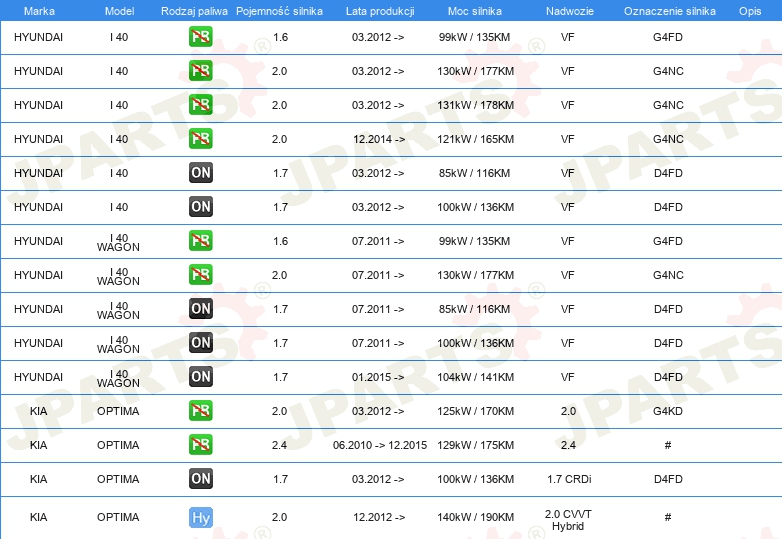Click the Oznaczenie silnika column header
Screen dimensions: 782x539
pyautogui.click(x=669, y=11)
